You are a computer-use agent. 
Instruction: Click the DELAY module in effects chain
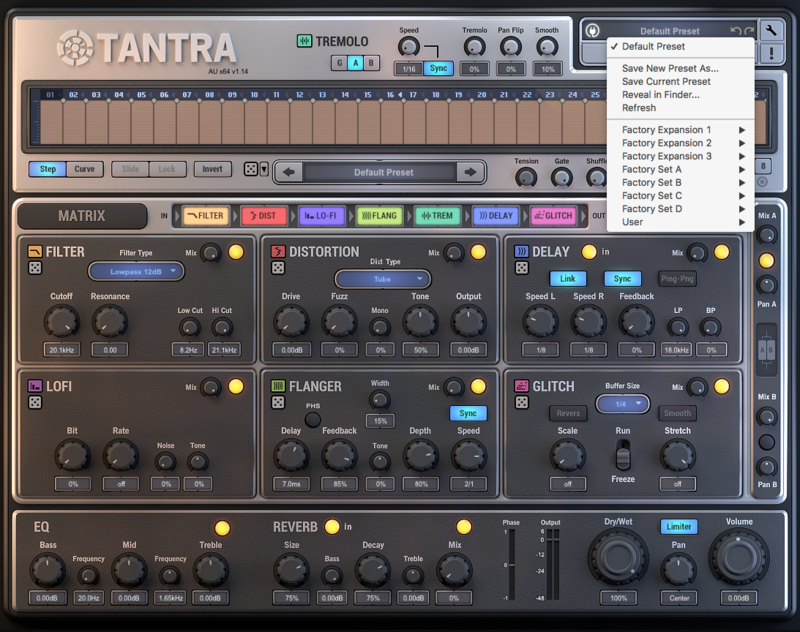tap(494, 215)
